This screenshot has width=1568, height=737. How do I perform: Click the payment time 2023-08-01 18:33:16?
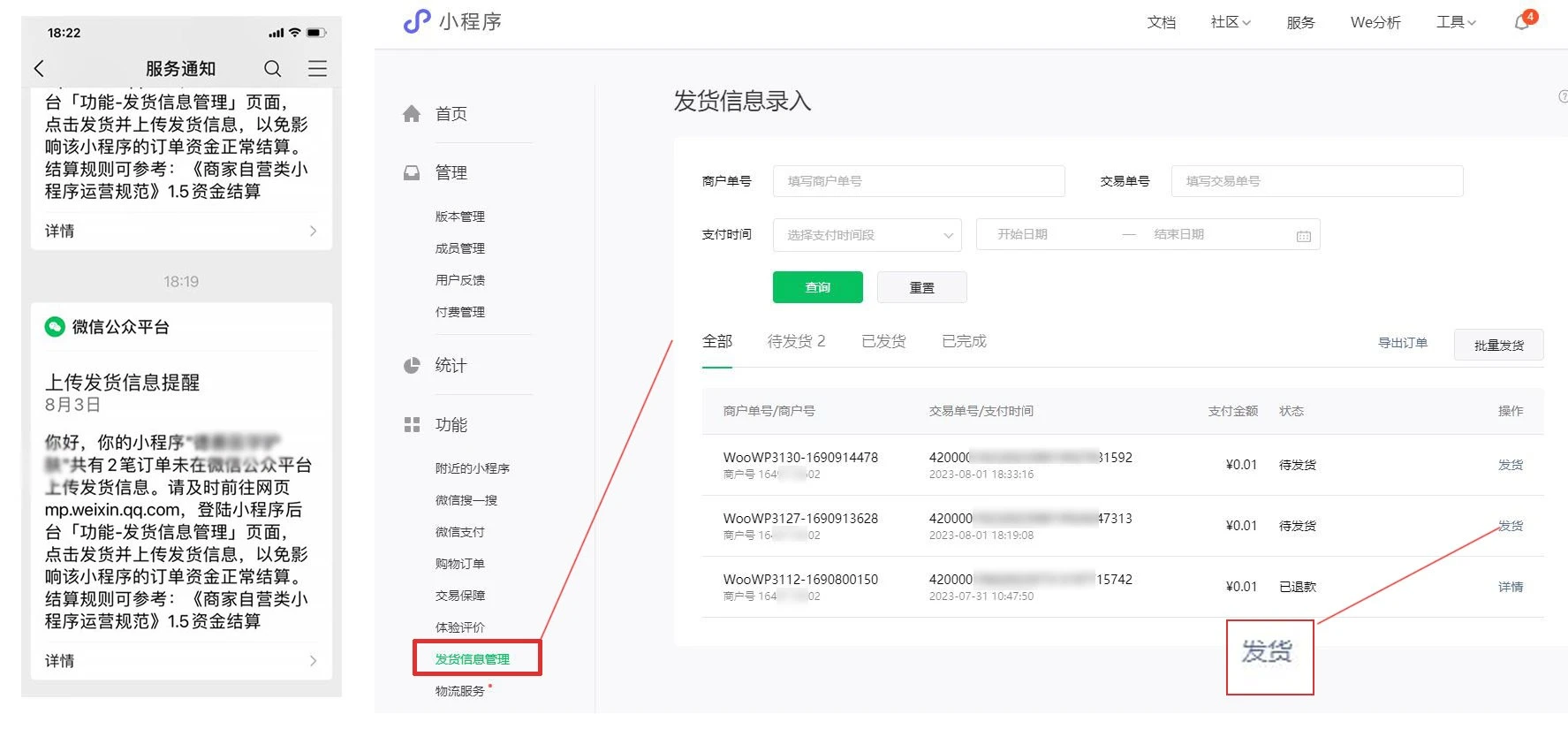(981, 475)
